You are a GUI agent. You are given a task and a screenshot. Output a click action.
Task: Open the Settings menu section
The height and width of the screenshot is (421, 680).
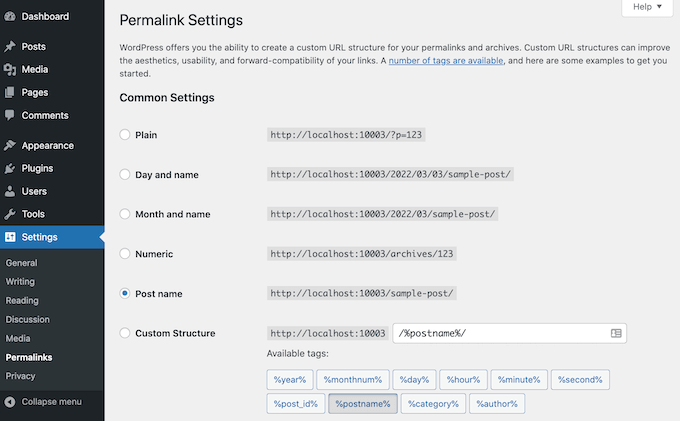40,237
